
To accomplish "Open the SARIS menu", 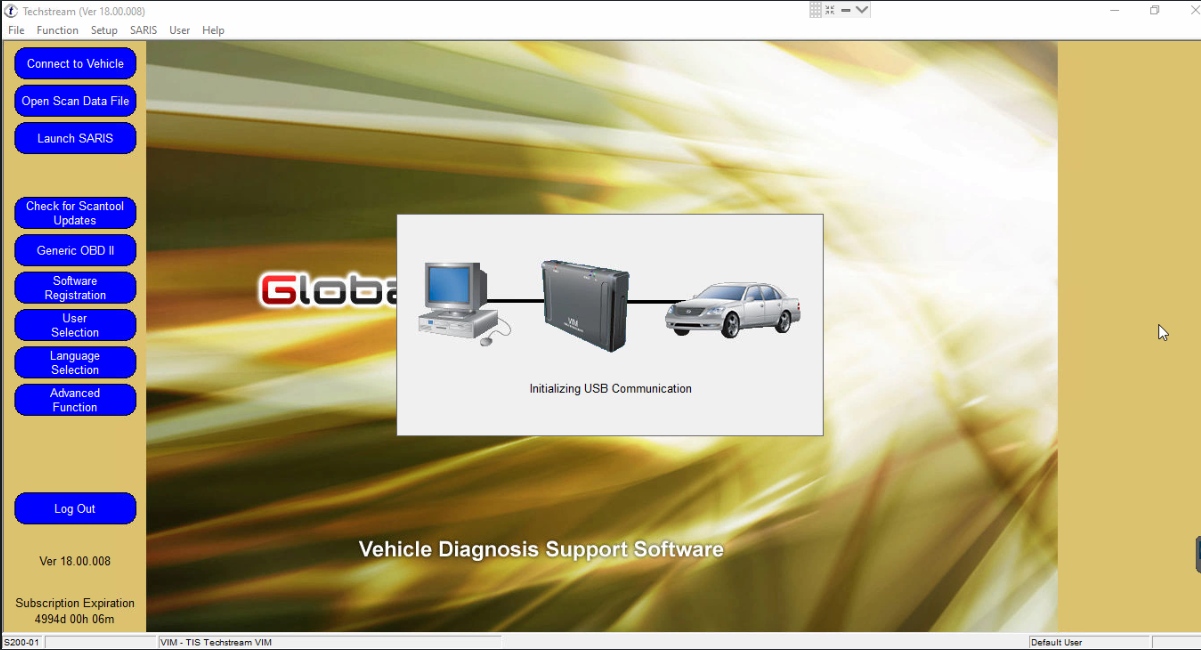I will tap(143, 30).
